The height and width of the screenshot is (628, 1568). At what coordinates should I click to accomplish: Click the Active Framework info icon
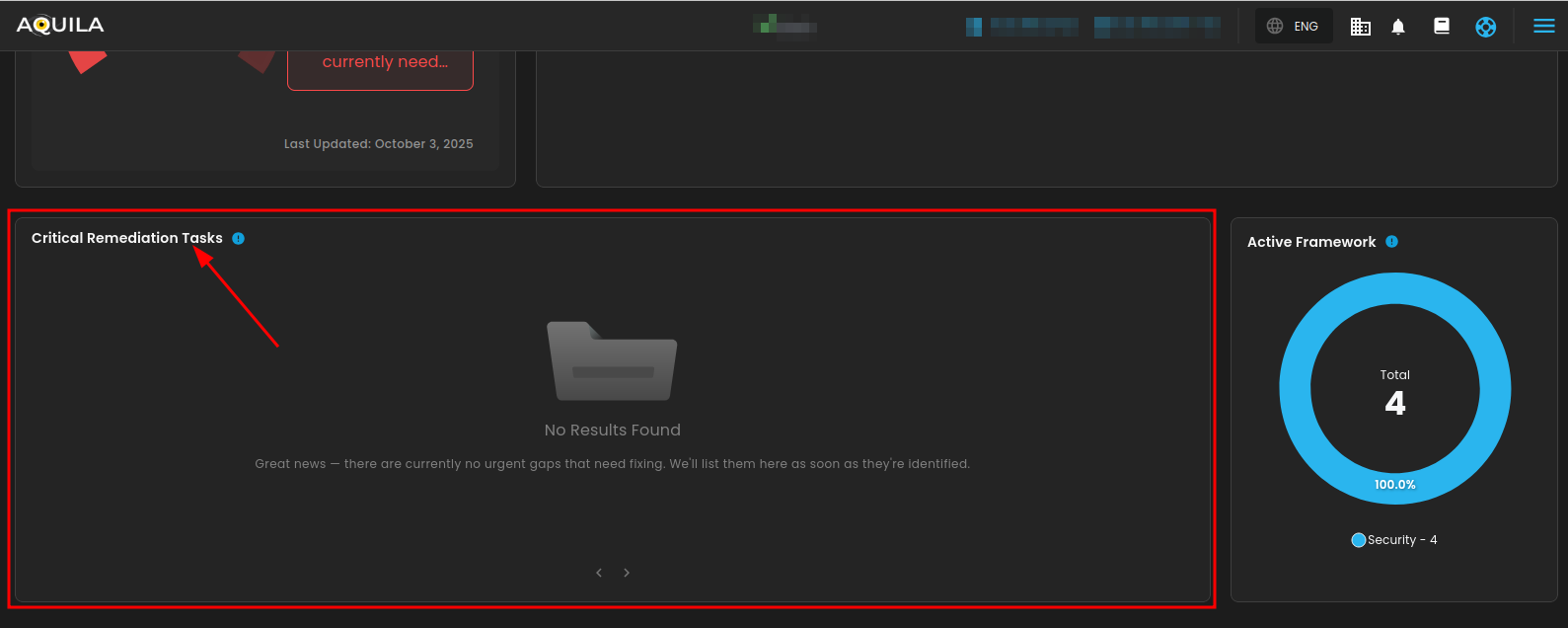[1391, 242]
